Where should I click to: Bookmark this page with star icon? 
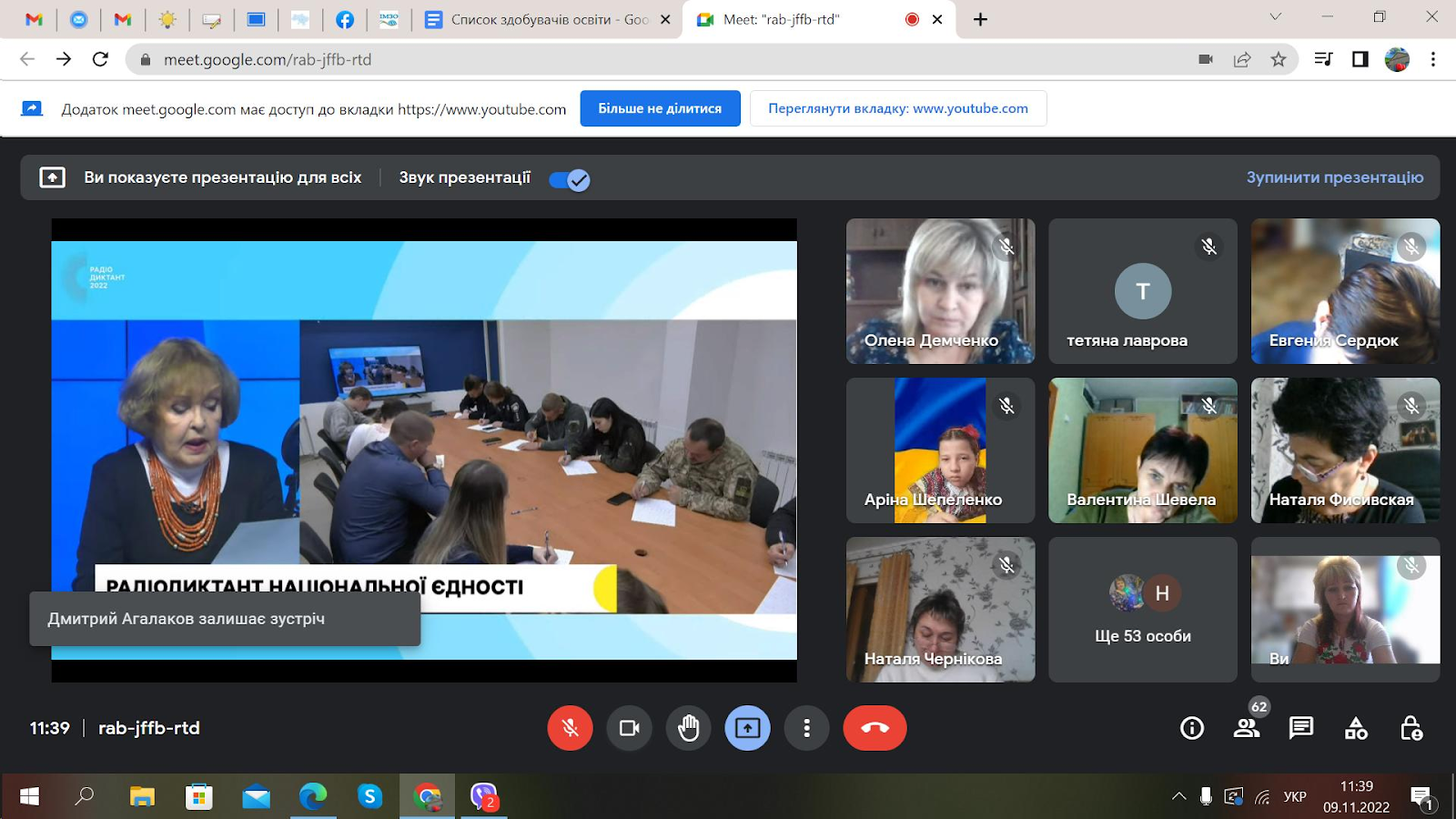point(1279,59)
